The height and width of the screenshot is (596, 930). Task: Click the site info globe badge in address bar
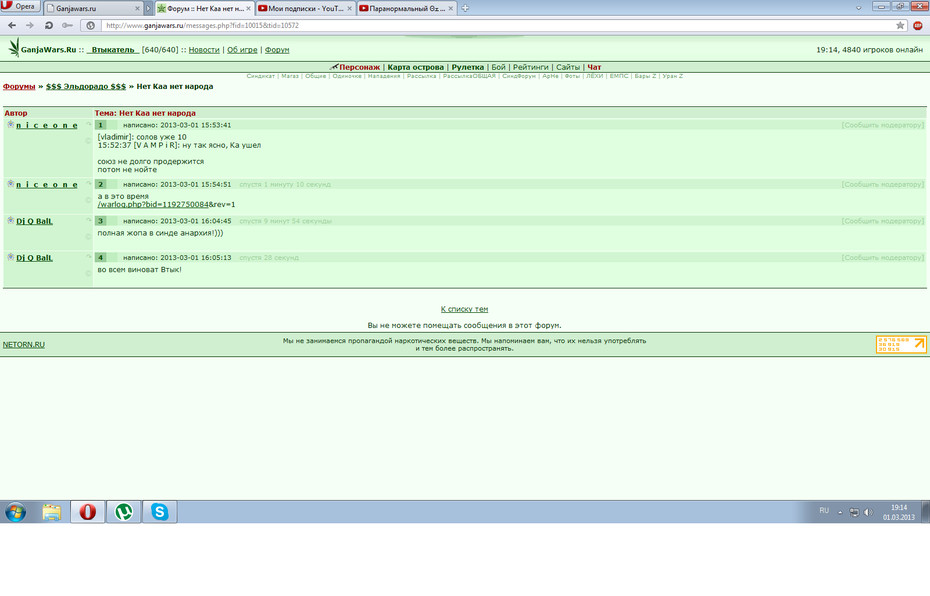tap(90, 26)
